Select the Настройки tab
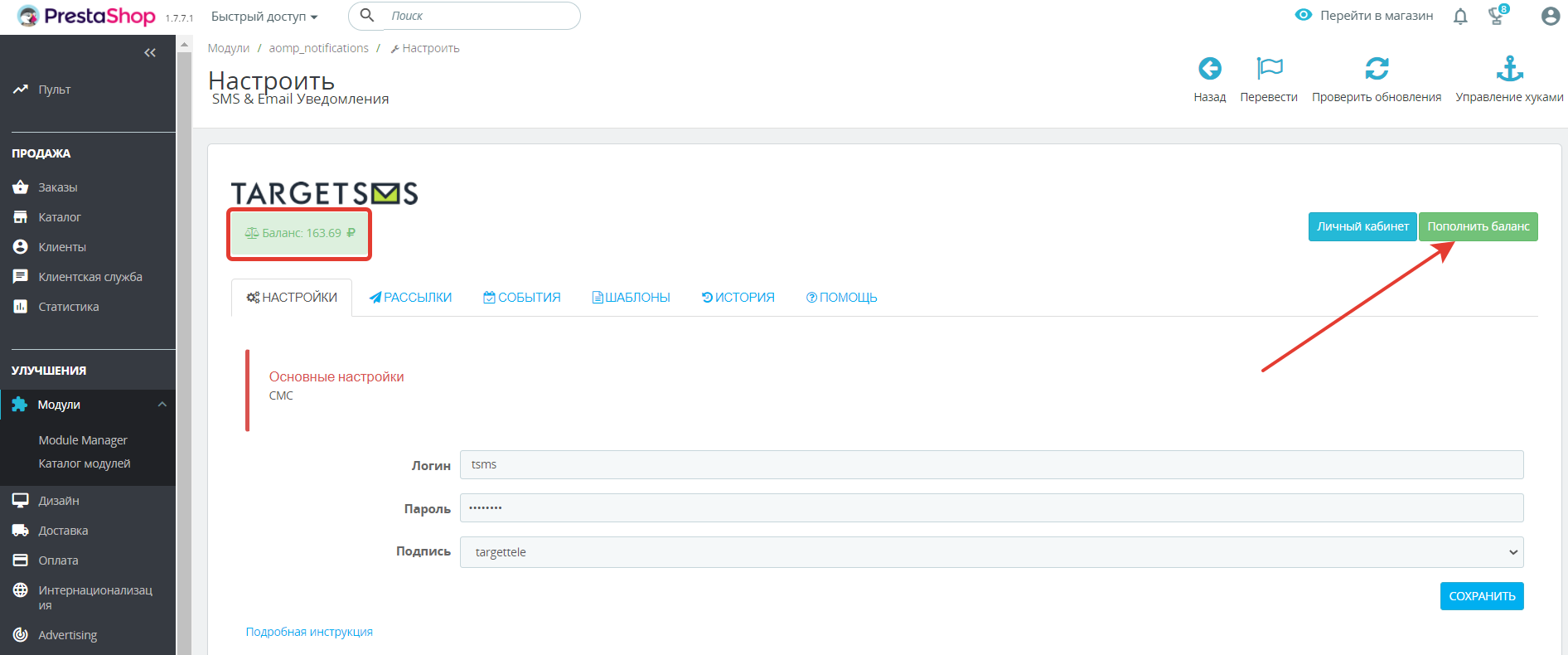The image size is (1568, 655). [292, 298]
